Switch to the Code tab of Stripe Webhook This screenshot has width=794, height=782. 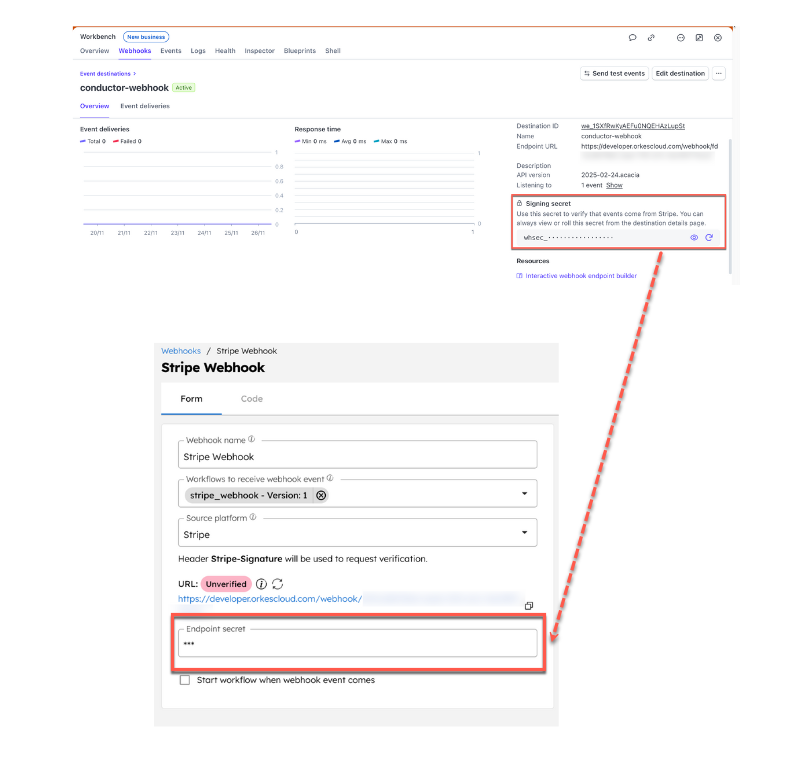[x=252, y=399]
